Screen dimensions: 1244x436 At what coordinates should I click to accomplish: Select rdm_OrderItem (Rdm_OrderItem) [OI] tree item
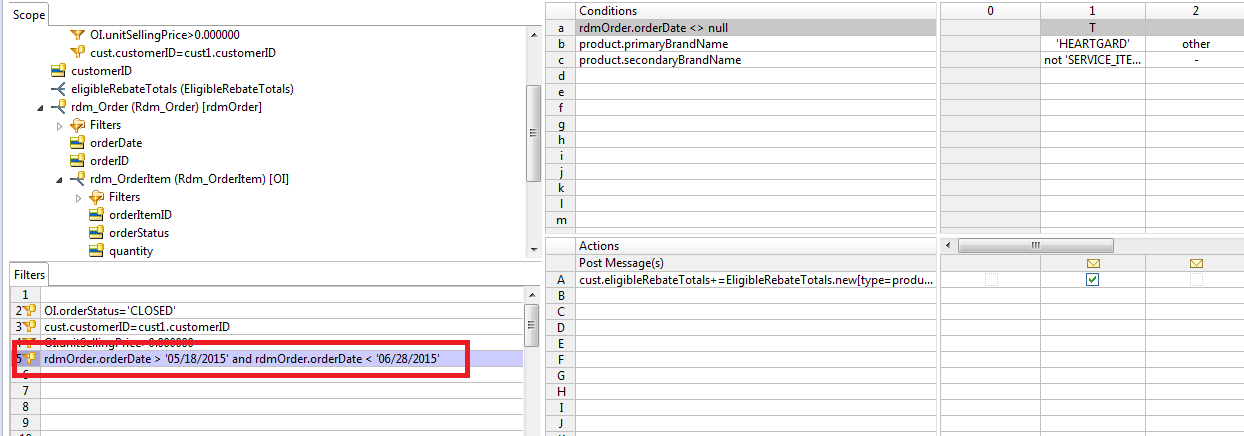point(189,179)
